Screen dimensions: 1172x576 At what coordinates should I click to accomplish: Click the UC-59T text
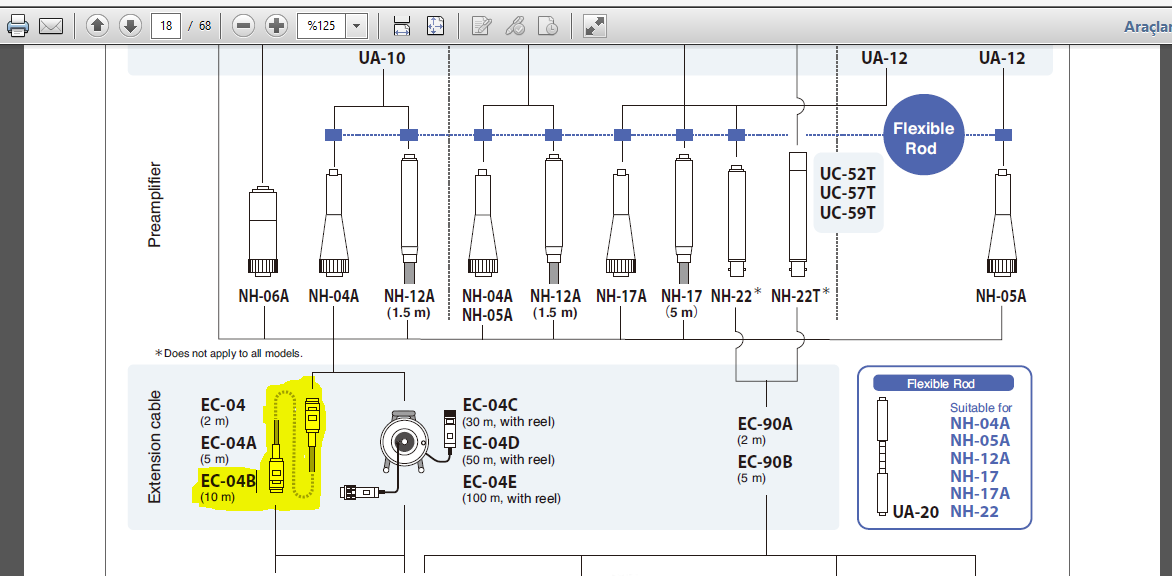pos(848,212)
